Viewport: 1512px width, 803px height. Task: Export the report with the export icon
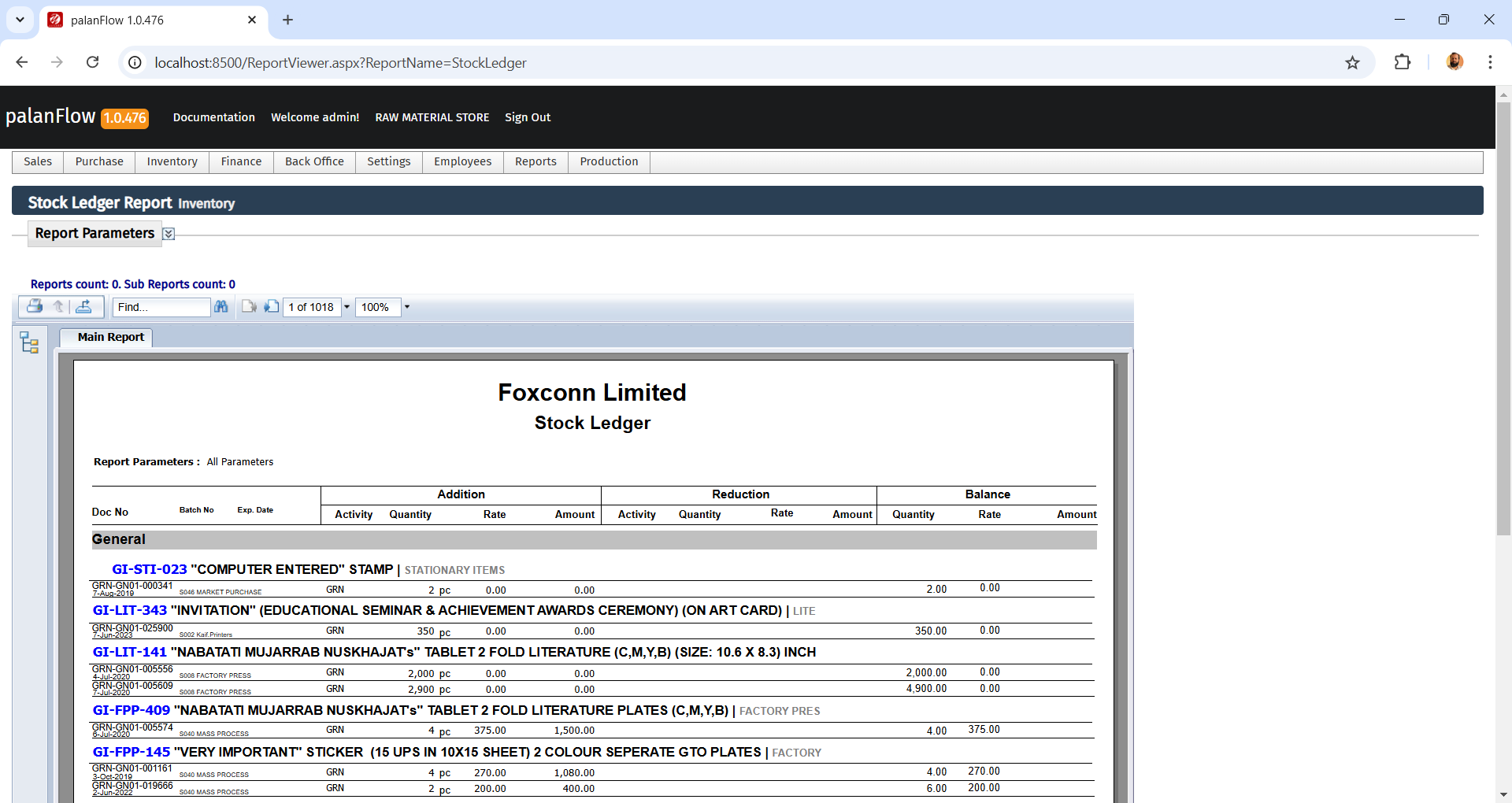[84, 306]
